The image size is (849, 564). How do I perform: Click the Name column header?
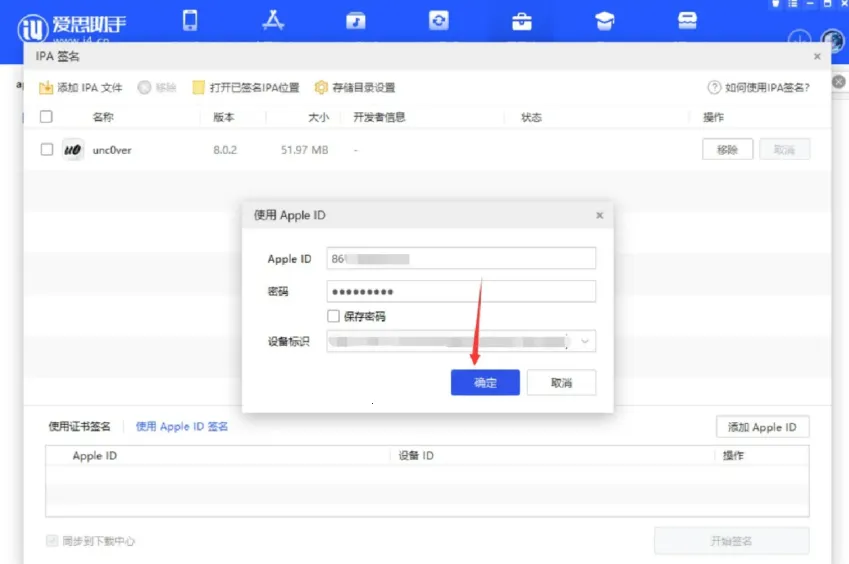coord(103,117)
